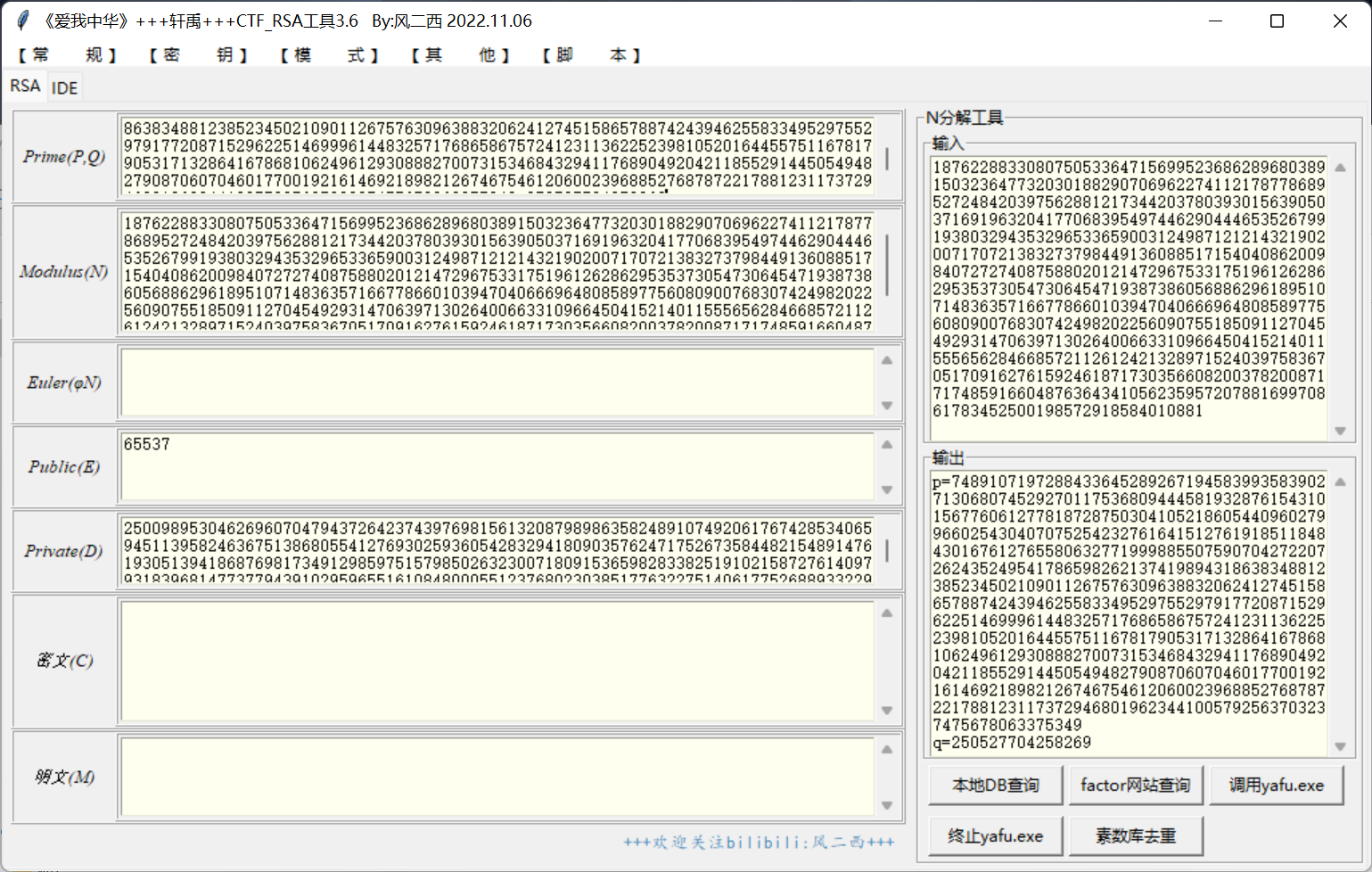Screen dimensions: 1372x872
Task: Click down arrow of 输出 scrollbar
Action: pyautogui.click(x=1340, y=746)
